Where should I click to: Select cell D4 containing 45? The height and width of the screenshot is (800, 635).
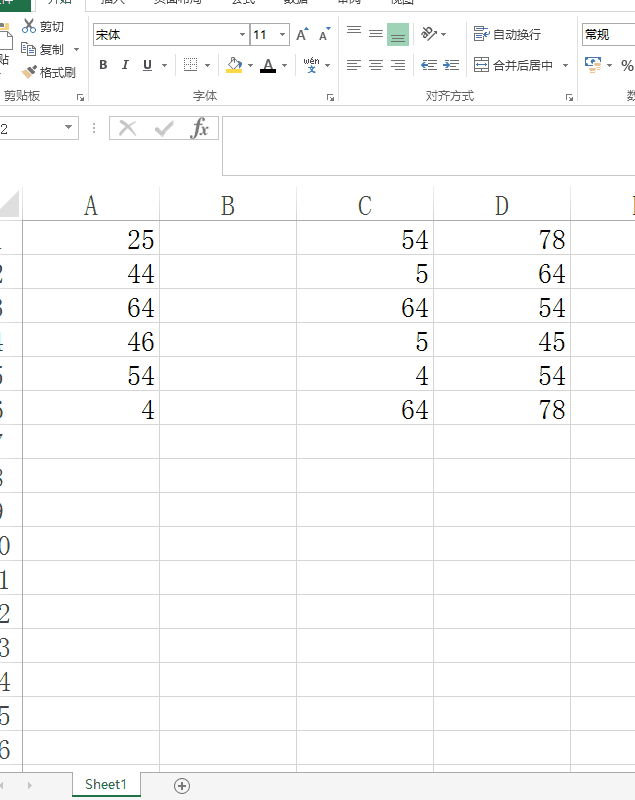pyautogui.click(x=502, y=340)
